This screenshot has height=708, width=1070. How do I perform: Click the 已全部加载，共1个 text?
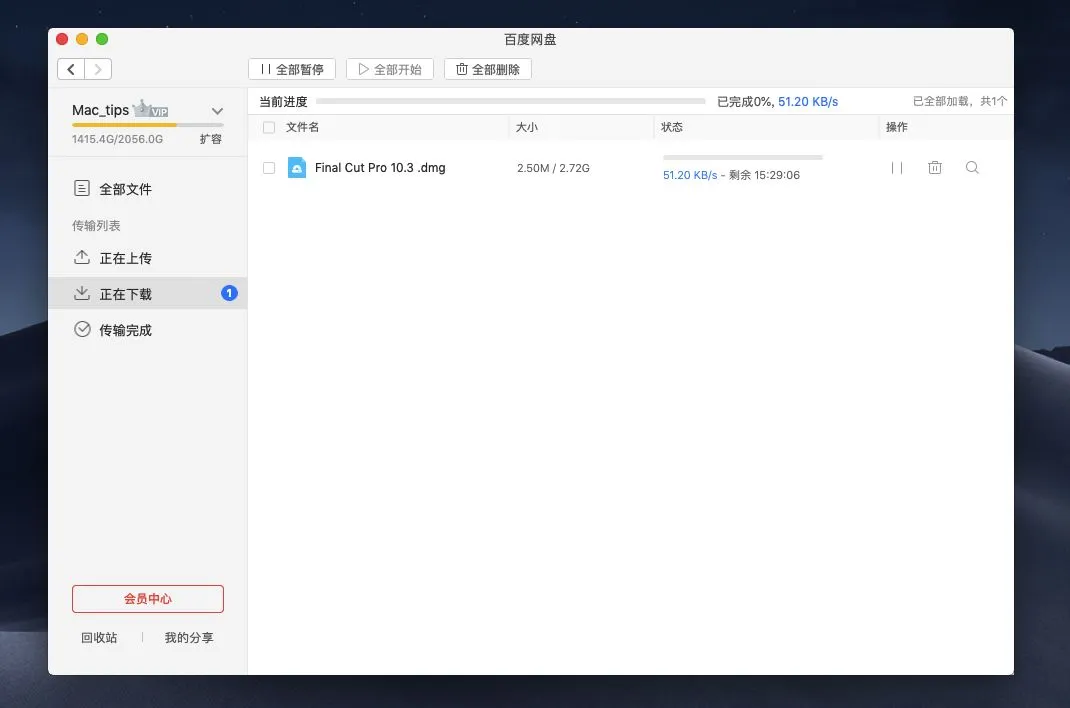pos(959,101)
